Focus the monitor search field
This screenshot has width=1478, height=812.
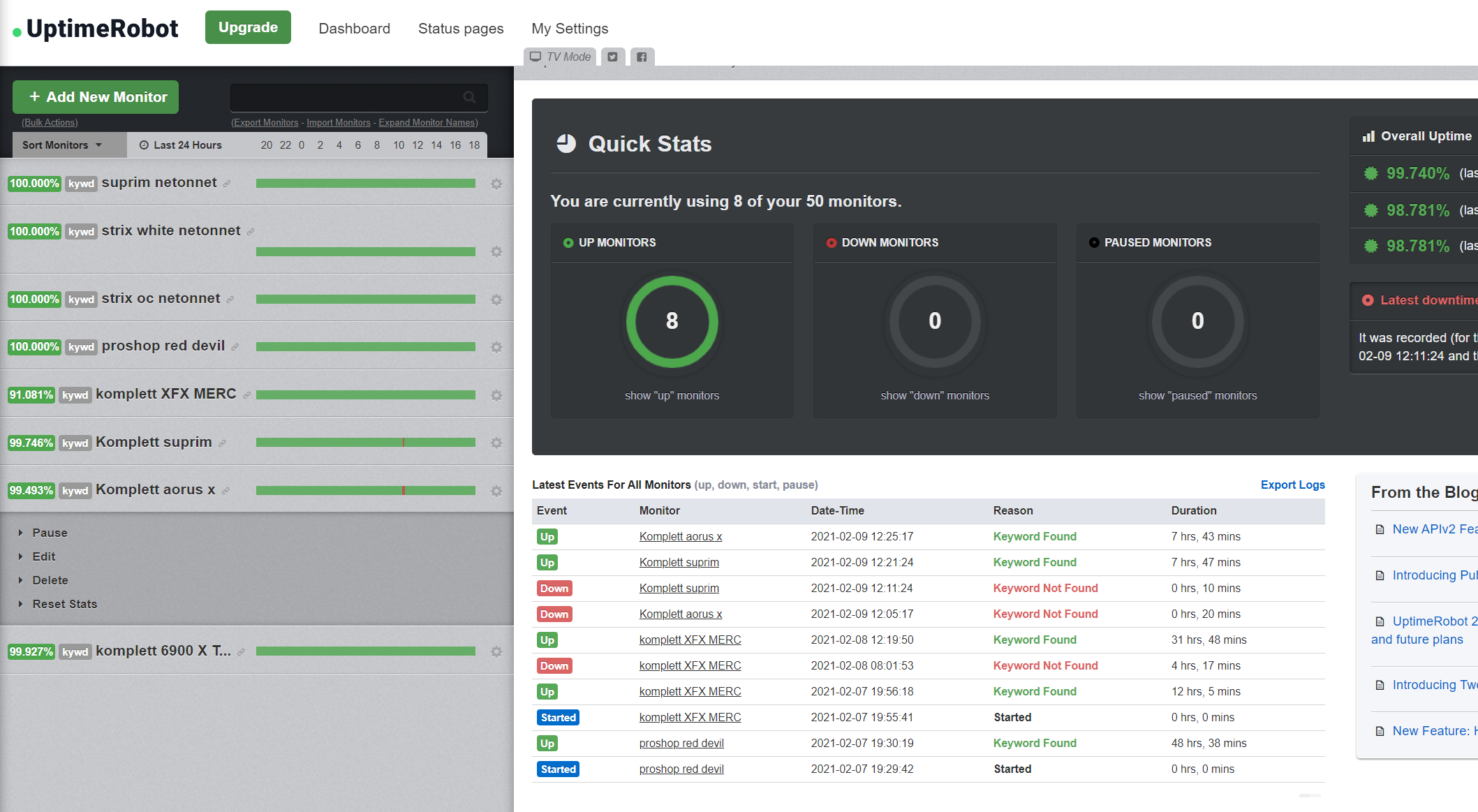tap(359, 97)
